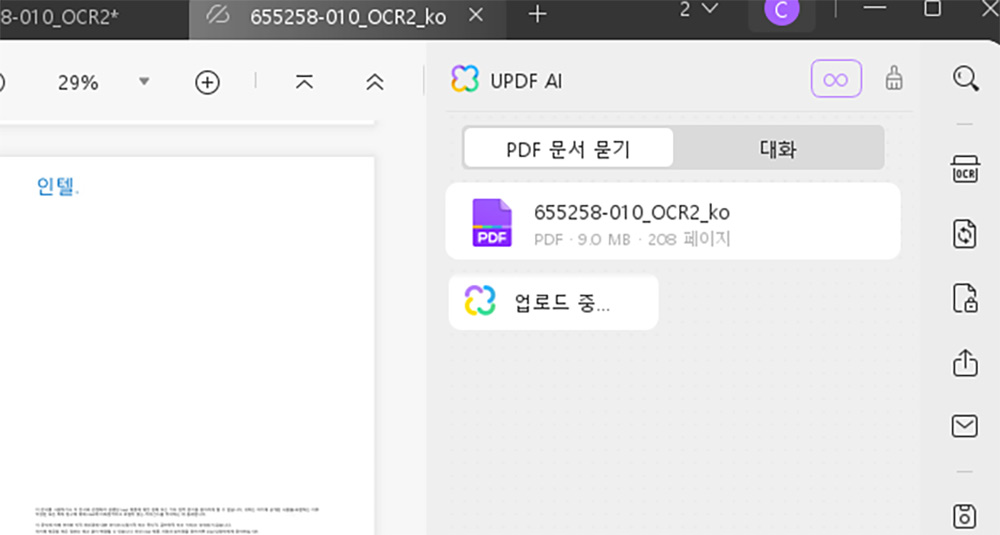This screenshot has height=535, width=1000.
Task: Click the 인텔 text in document
Action: pos(57,186)
